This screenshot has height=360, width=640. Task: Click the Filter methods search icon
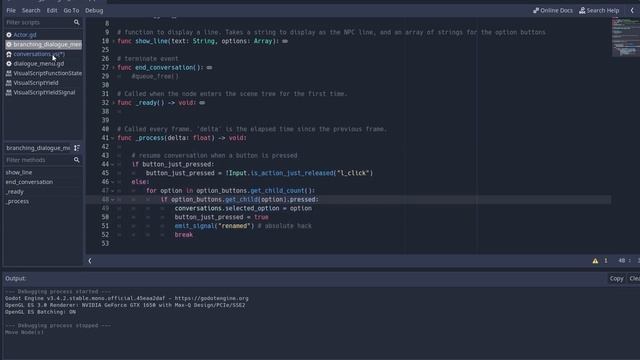pyautogui.click(x=76, y=160)
